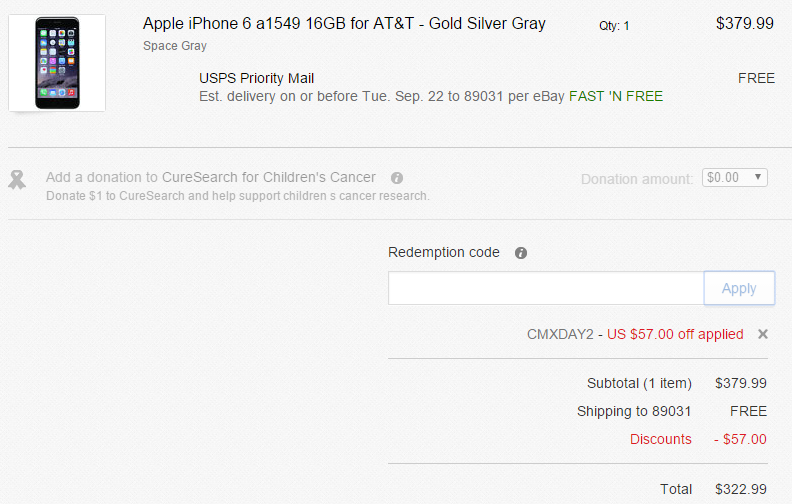Click the item price $379.99 at top
Screen dimensions: 792x504
point(745,24)
